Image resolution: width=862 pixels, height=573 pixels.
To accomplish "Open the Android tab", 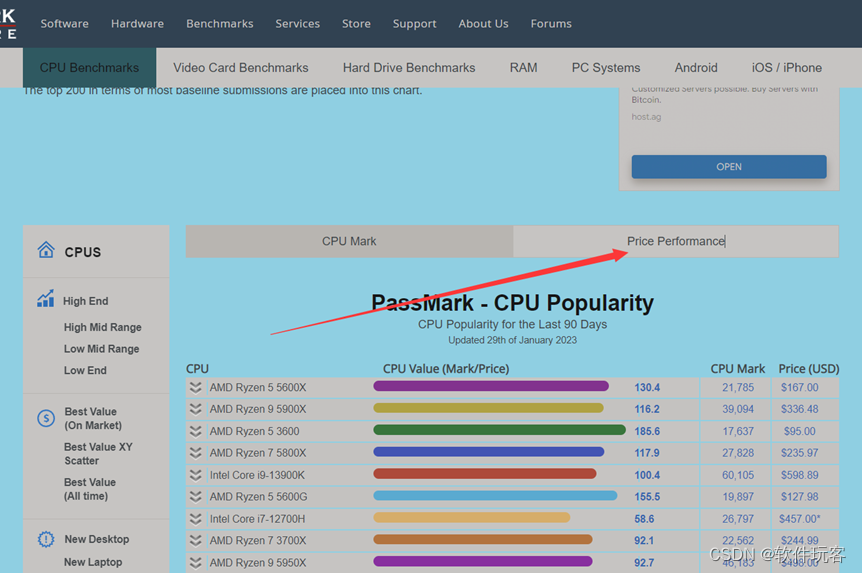I will point(696,68).
